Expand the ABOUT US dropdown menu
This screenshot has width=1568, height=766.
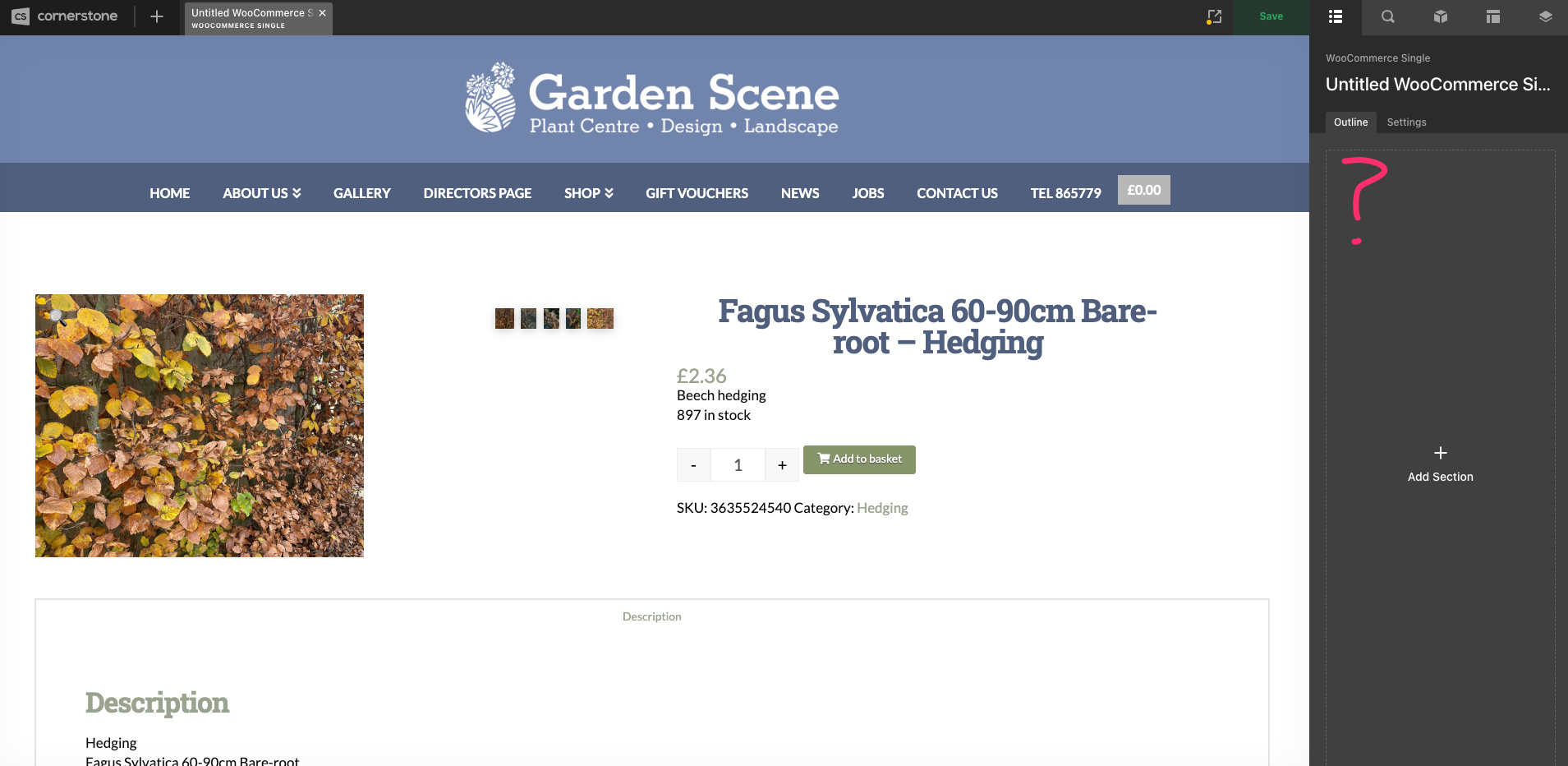[x=261, y=193]
